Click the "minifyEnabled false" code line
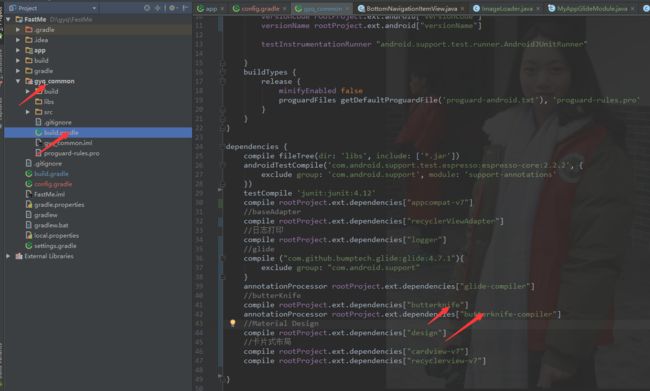 point(320,90)
